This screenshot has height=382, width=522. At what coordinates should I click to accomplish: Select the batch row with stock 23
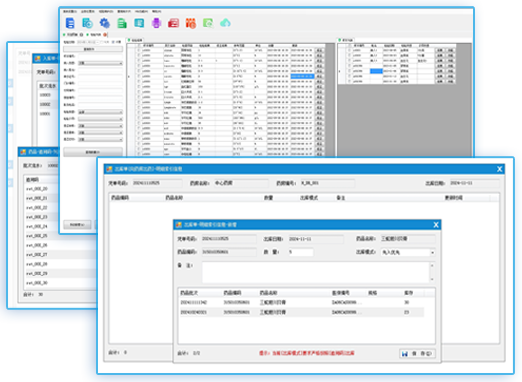(302, 312)
